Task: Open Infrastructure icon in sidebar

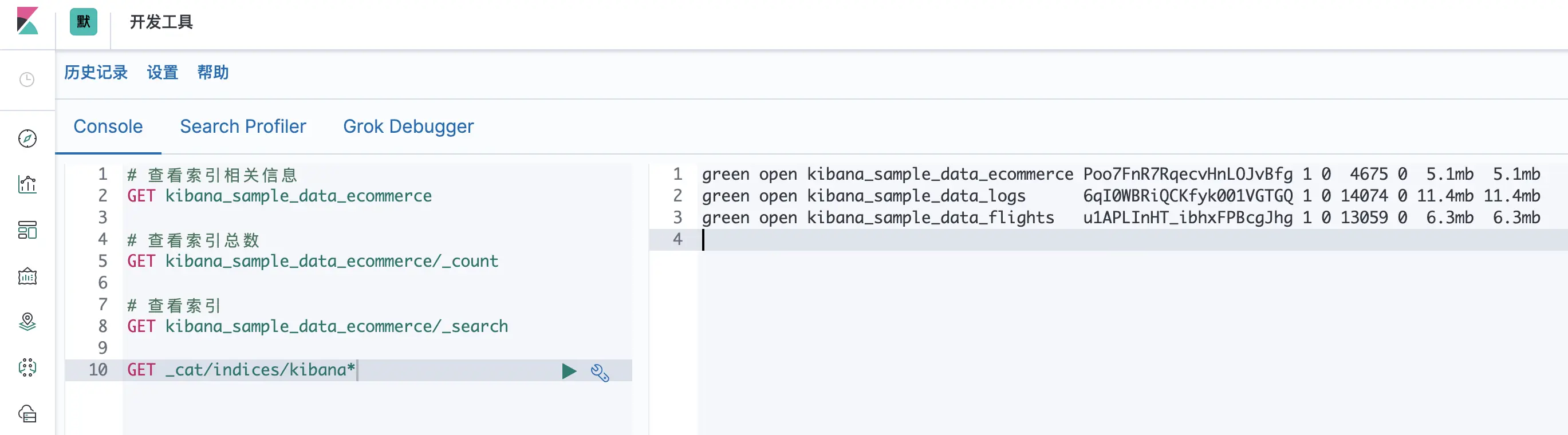Action: tap(27, 414)
